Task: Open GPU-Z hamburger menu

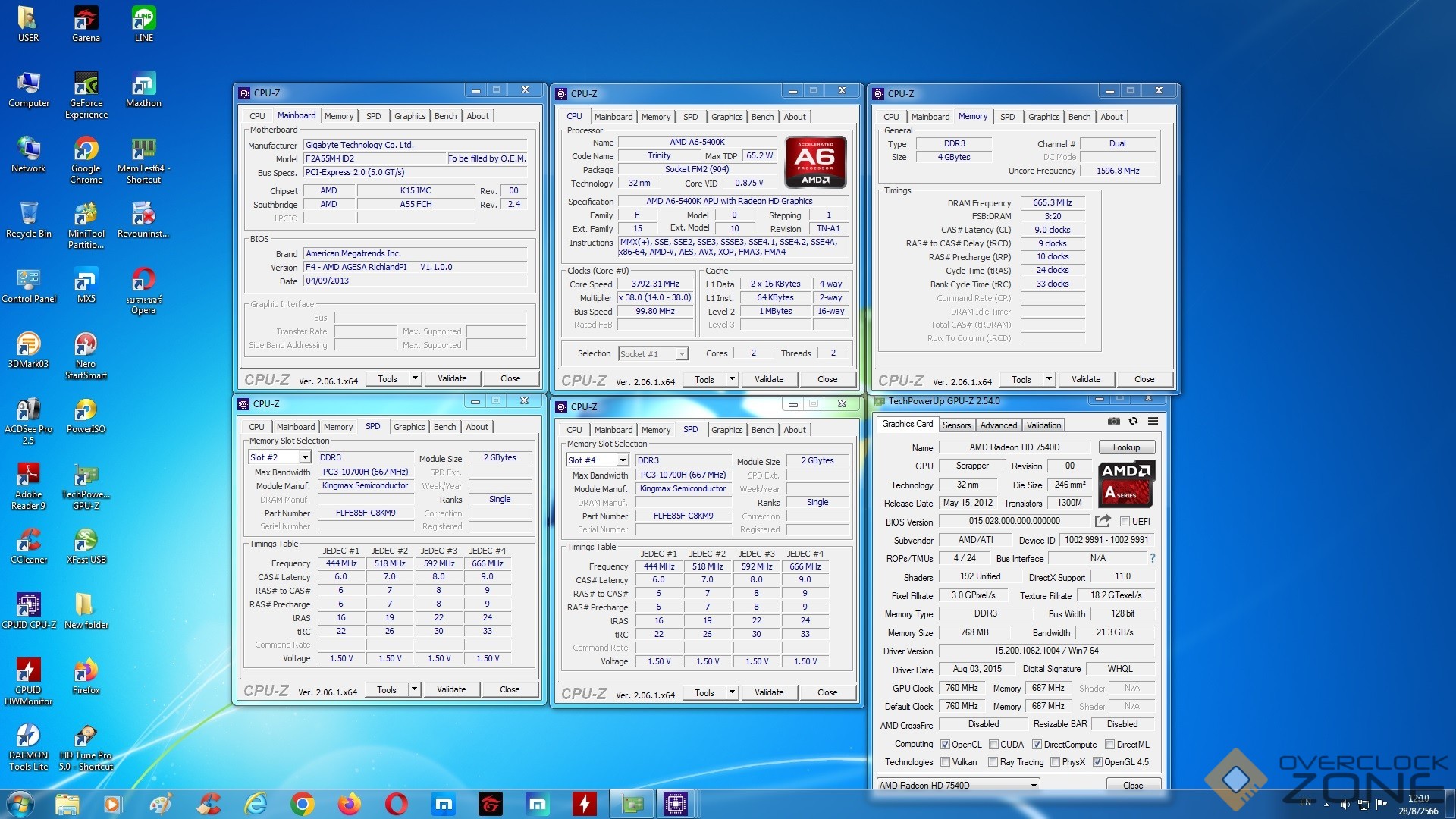Action: coord(1153,421)
